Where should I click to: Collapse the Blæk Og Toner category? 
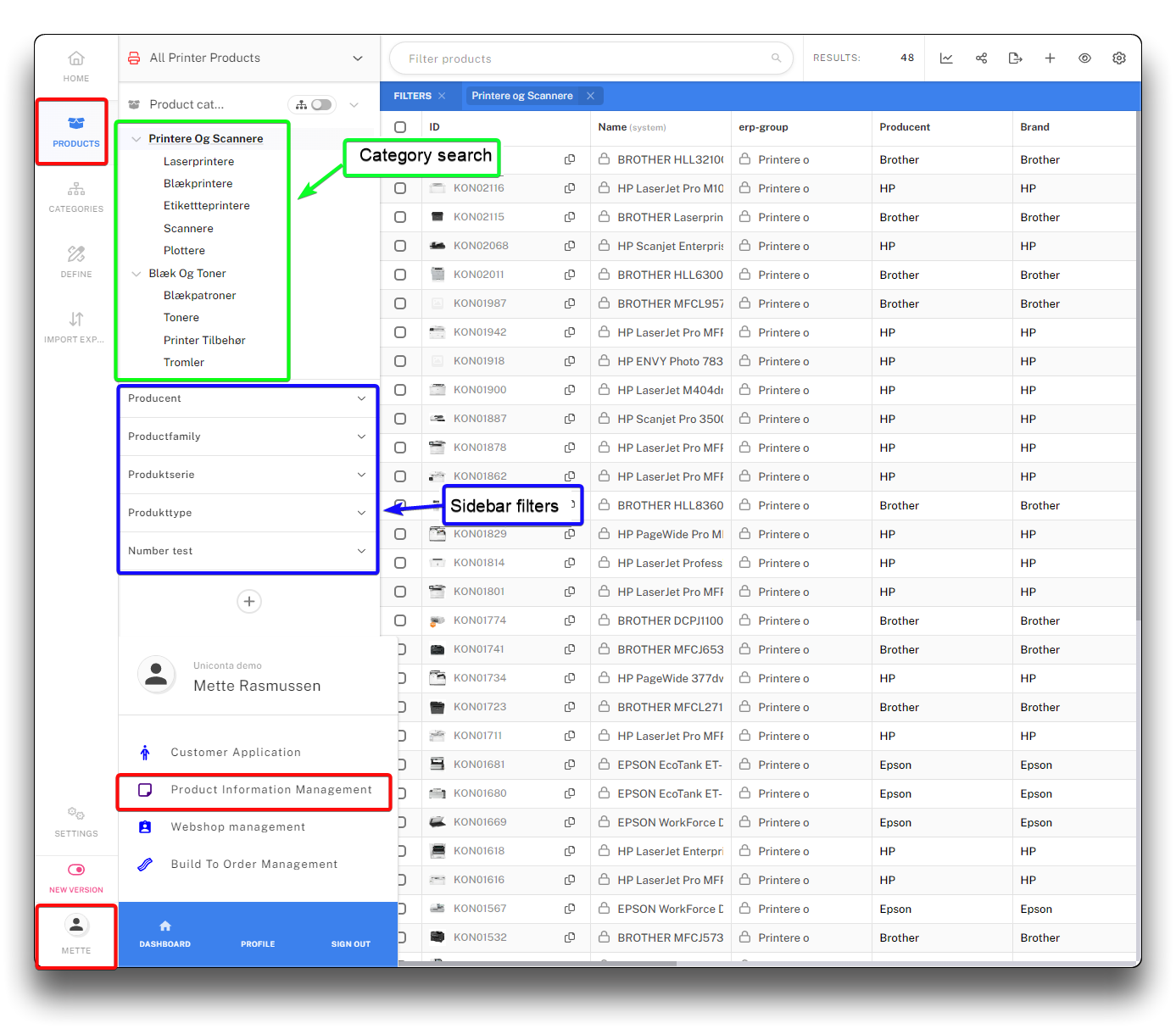click(137, 274)
